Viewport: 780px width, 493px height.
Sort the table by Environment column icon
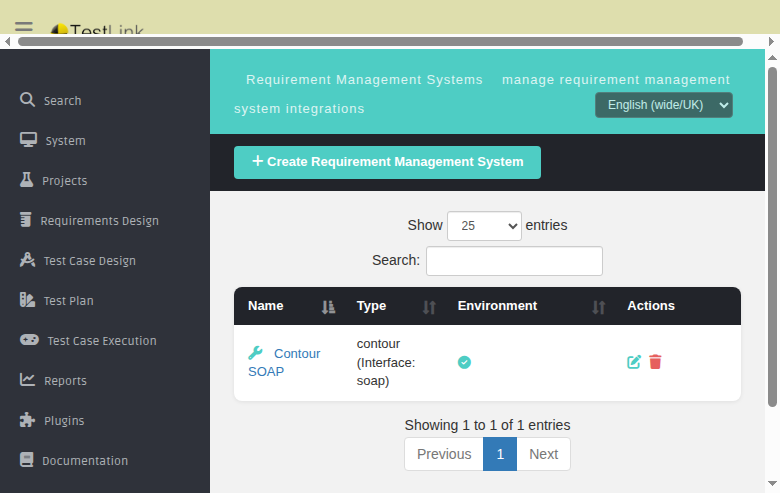point(598,307)
